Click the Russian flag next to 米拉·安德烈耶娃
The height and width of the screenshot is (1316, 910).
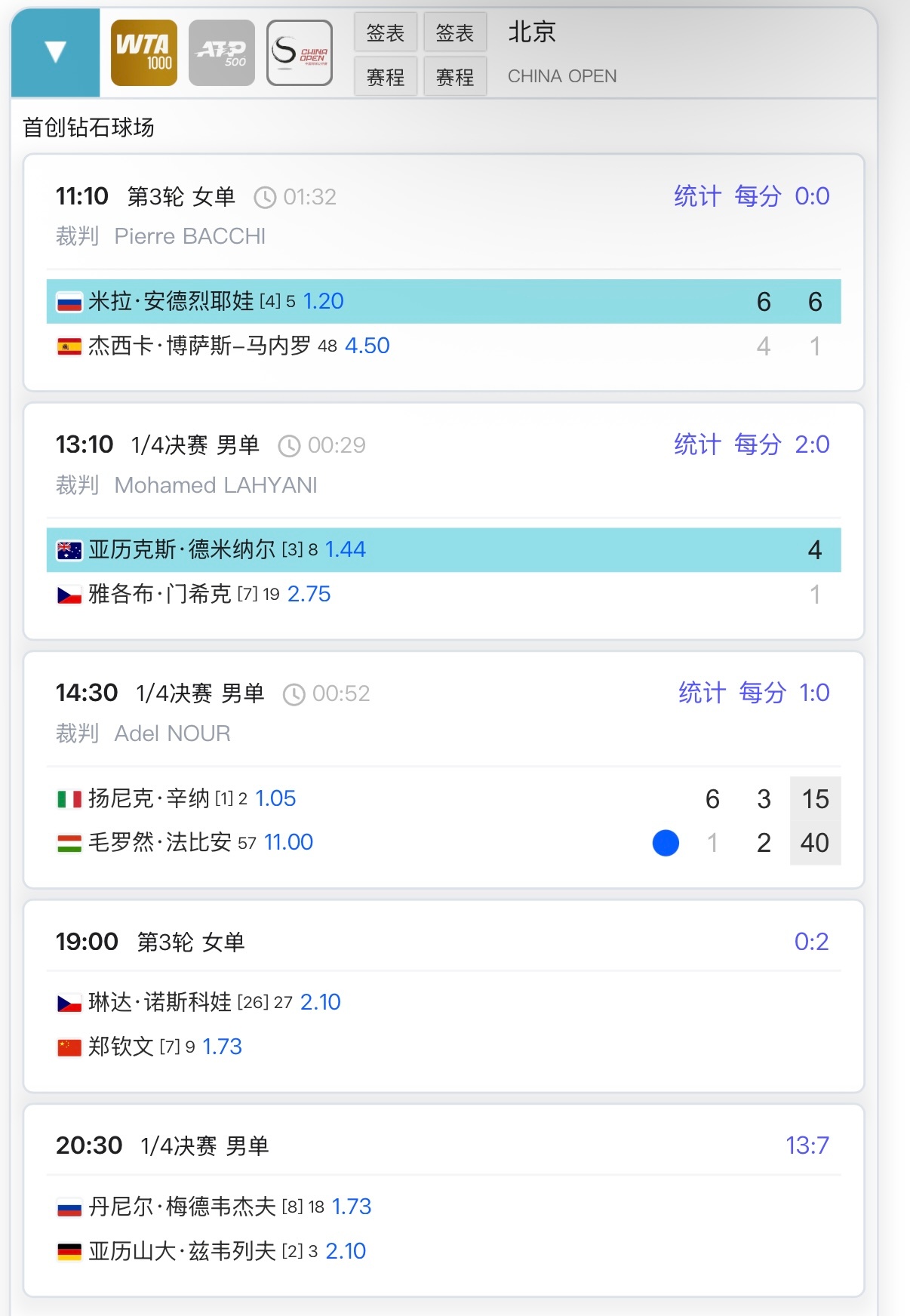(69, 303)
